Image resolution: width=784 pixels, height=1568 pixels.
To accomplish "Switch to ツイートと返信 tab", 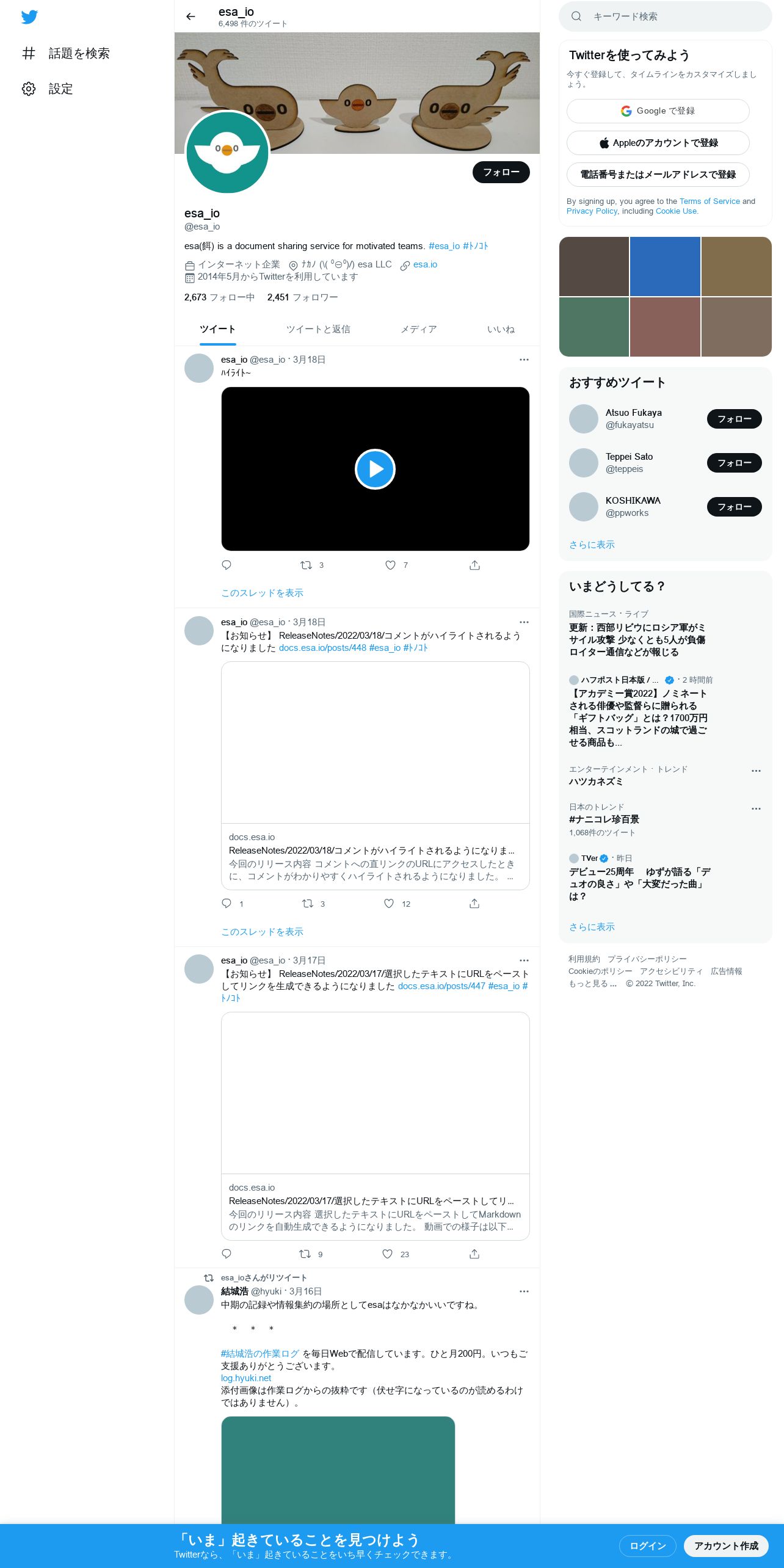I will pos(318,330).
